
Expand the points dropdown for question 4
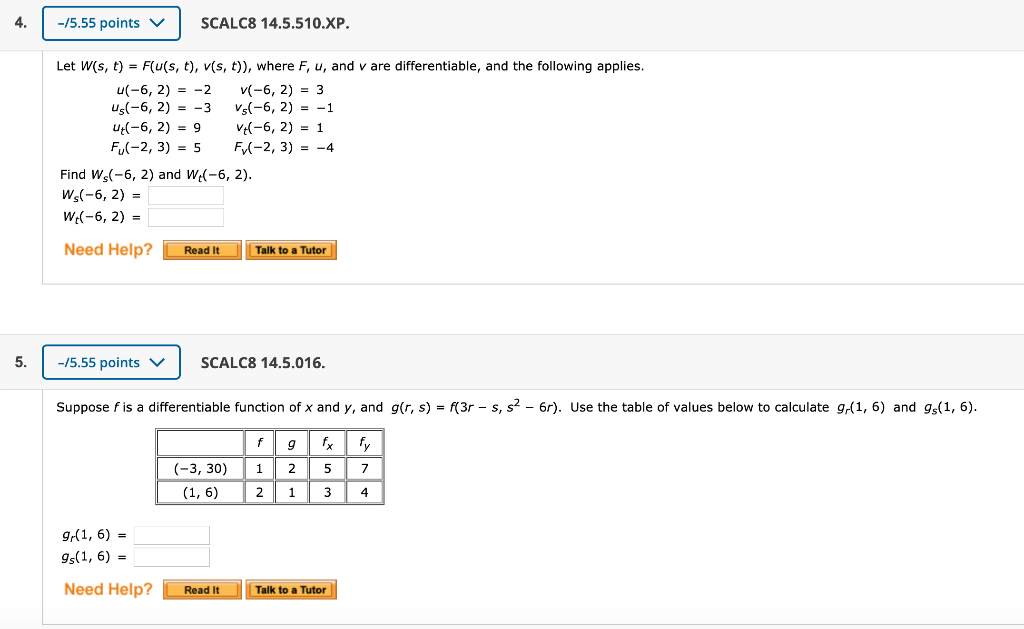[110, 23]
